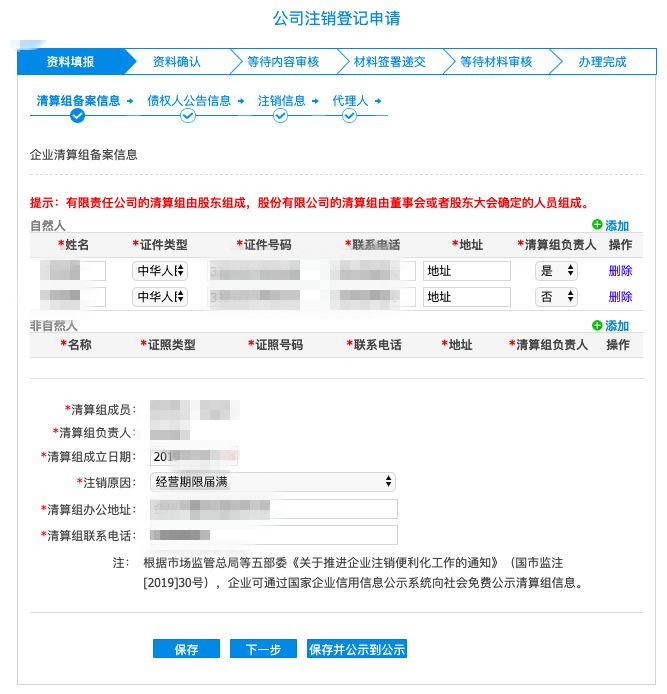Go to 注销信息 sub-step
The height and width of the screenshot is (694, 667).
click(281, 101)
